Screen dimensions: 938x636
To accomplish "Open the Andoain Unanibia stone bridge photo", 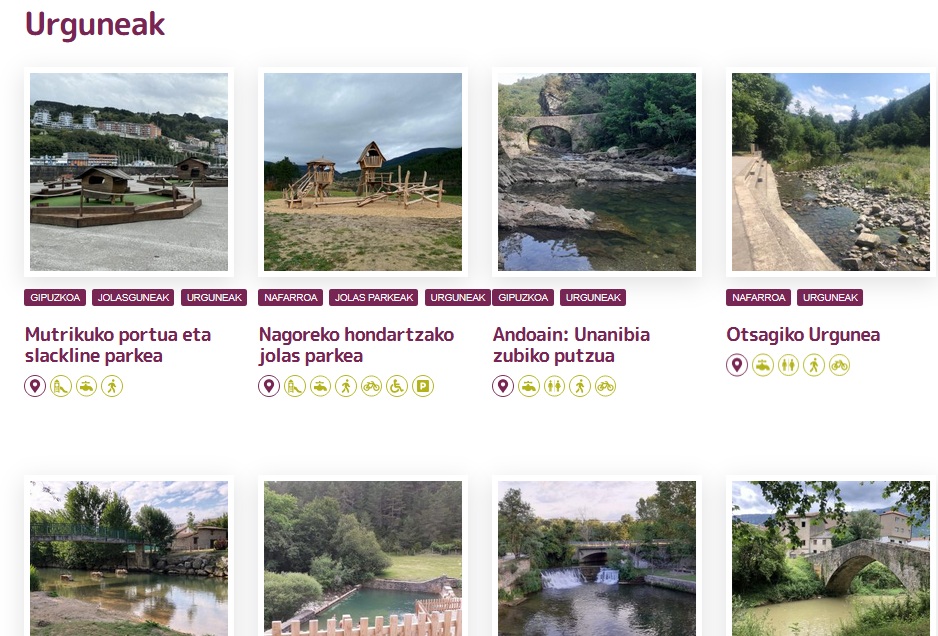I will 597,172.
